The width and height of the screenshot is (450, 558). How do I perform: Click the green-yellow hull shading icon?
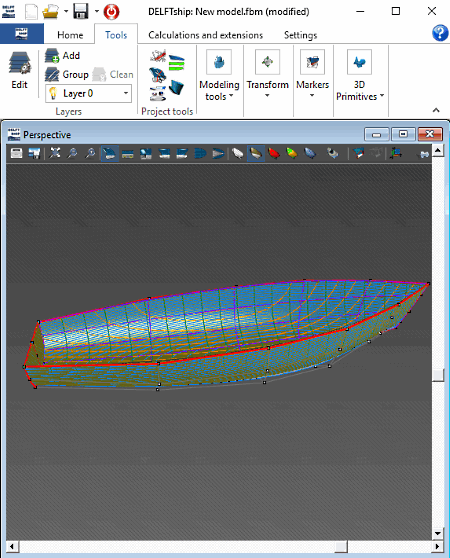point(292,153)
